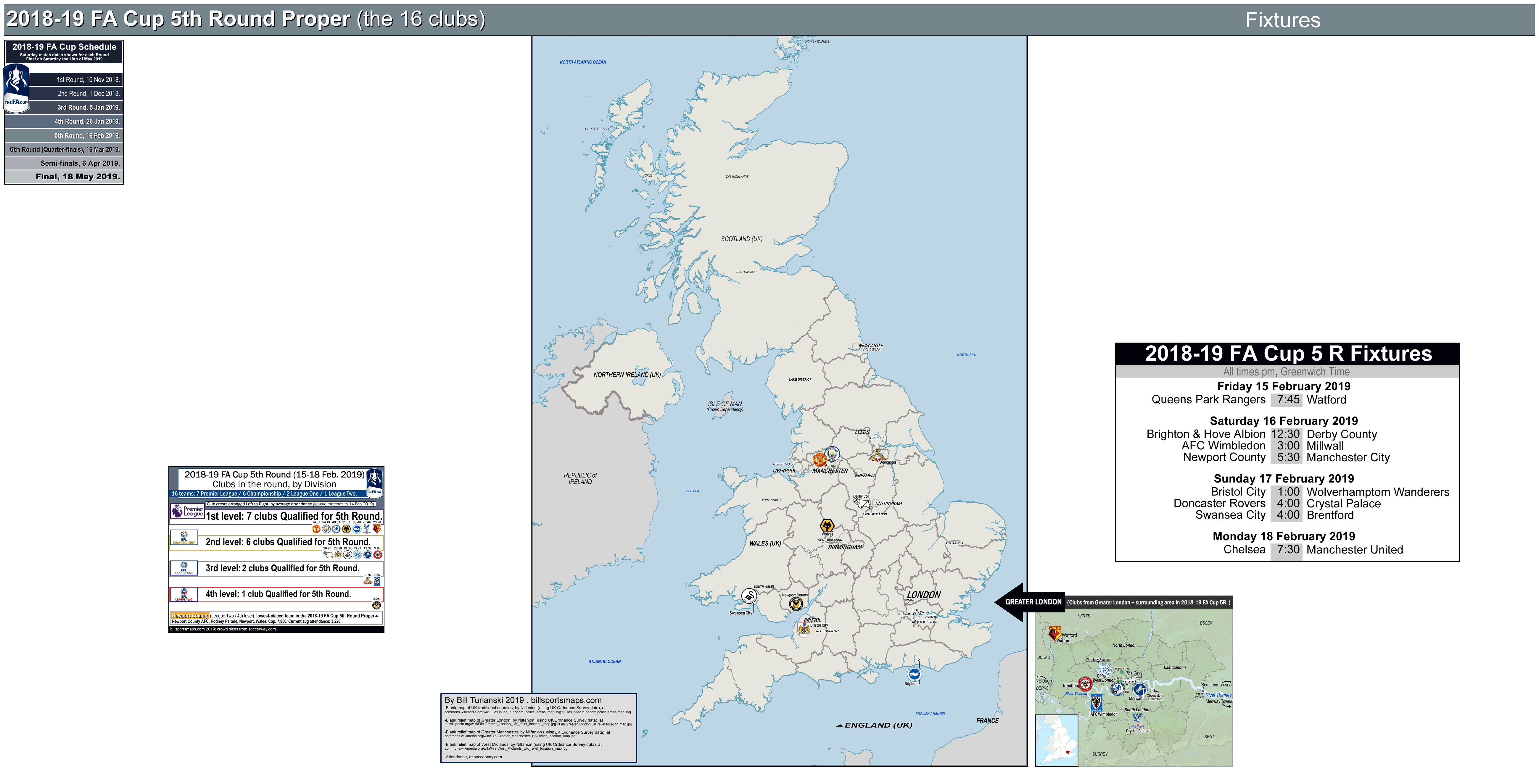
Task: Click '3rd Round, 5 Jan 2019.' schedule row
Action: coord(76,107)
